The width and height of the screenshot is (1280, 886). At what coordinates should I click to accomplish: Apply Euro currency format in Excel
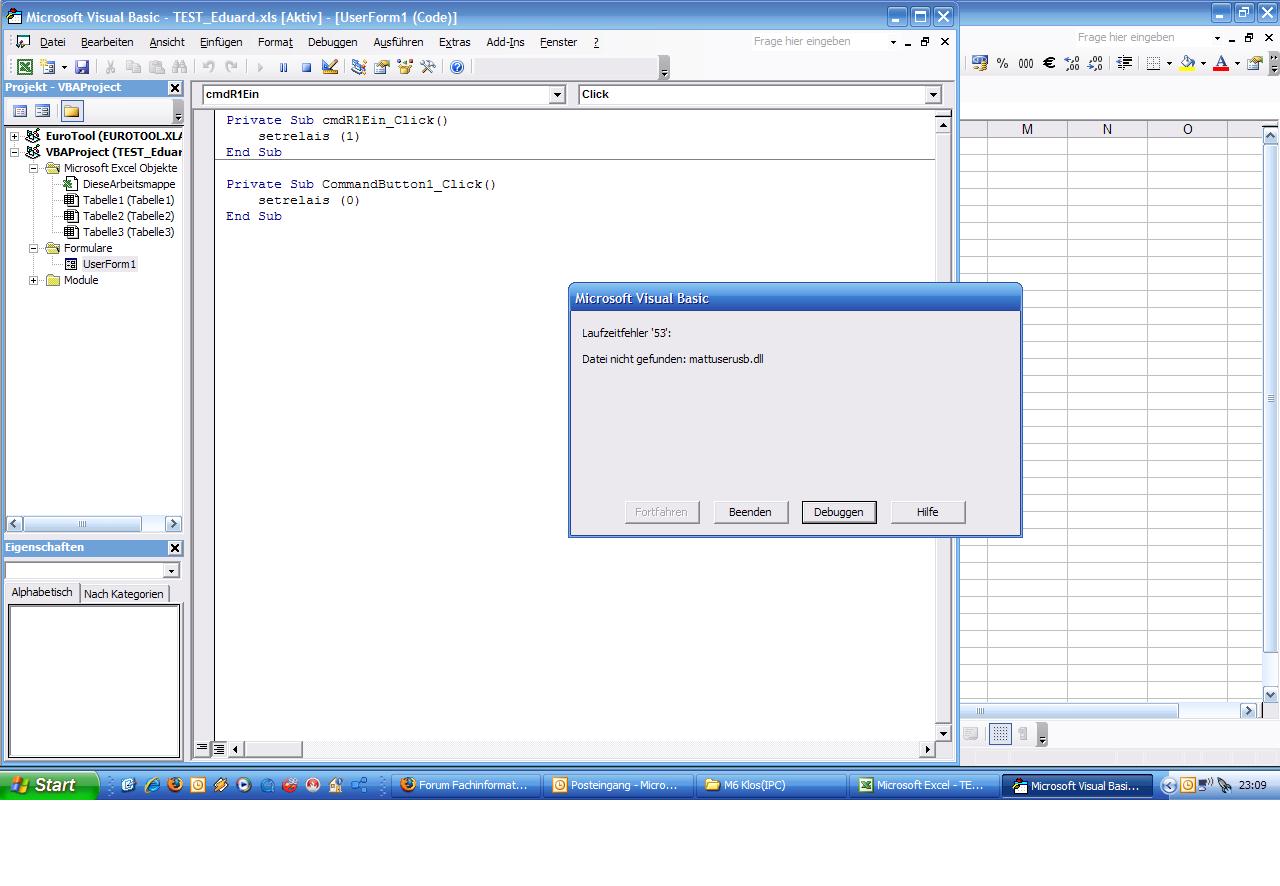pos(1049,63)
